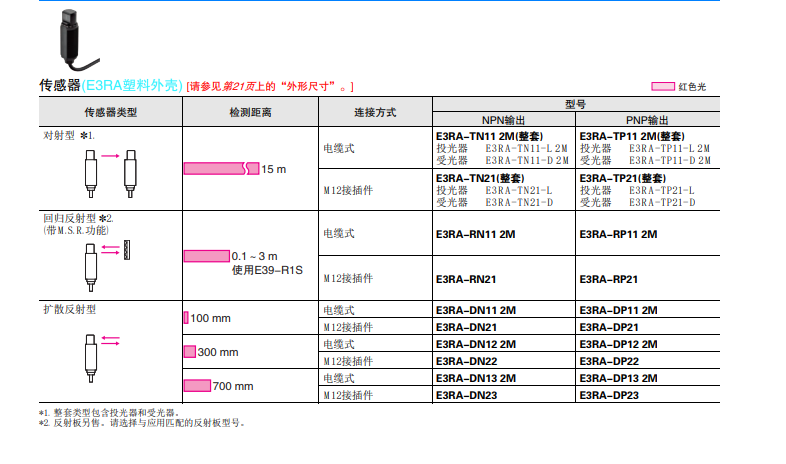Click the pink red-light legend swatch
The image size is (786, 464).
pyautogui.click(x=663, y=86)
